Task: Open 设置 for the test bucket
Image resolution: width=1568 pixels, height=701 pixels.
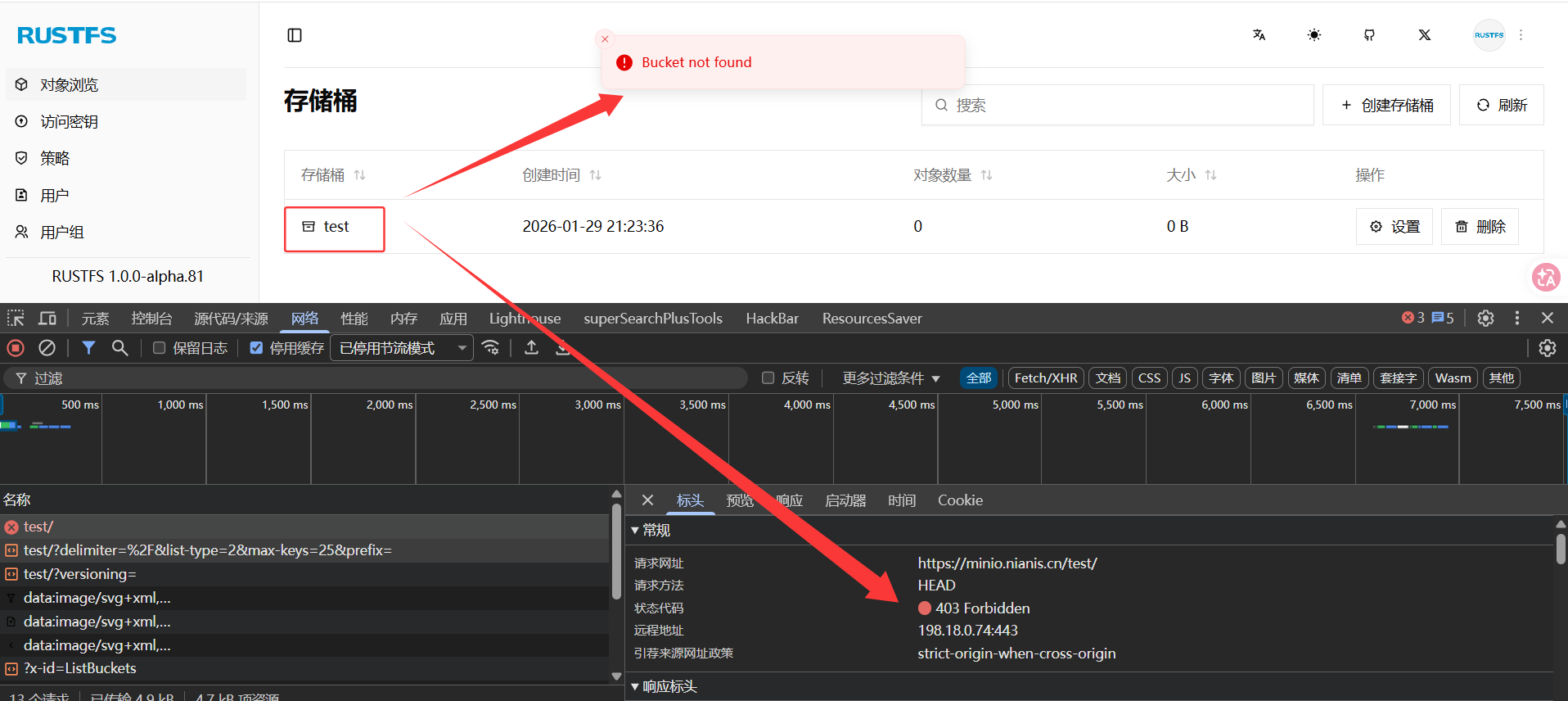Action: pos(1395,227)
